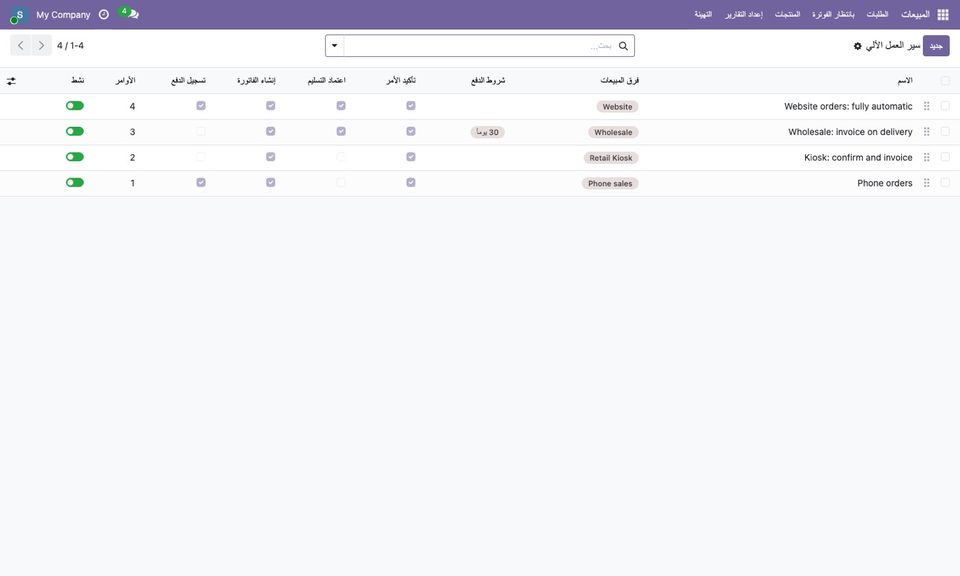Click the automated workflow settings gear icon
The image size is (960, 576).
[857, 46]
